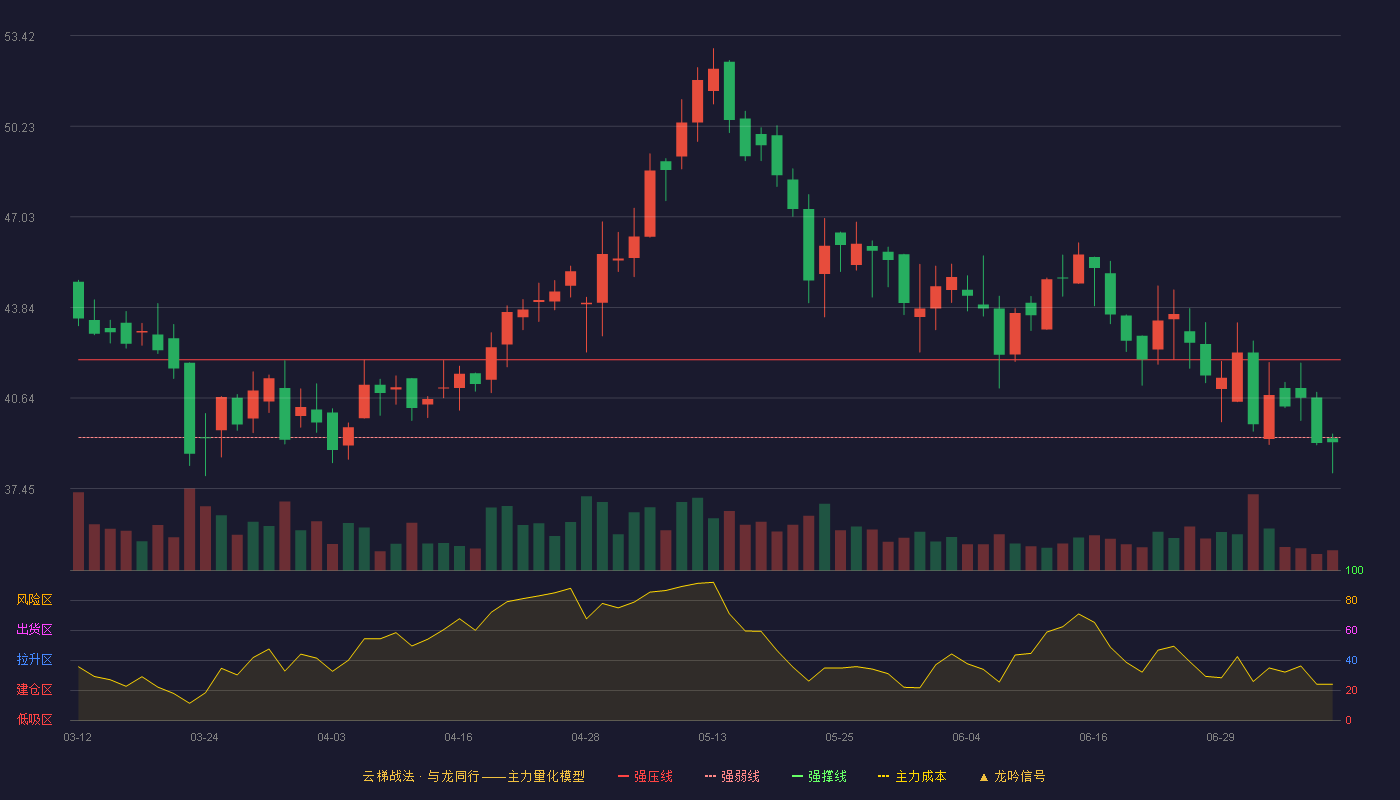The height and width of the screenshot is (800, 1400).
Task: Click the 37.45 price axis label
Action: [20, 489]
